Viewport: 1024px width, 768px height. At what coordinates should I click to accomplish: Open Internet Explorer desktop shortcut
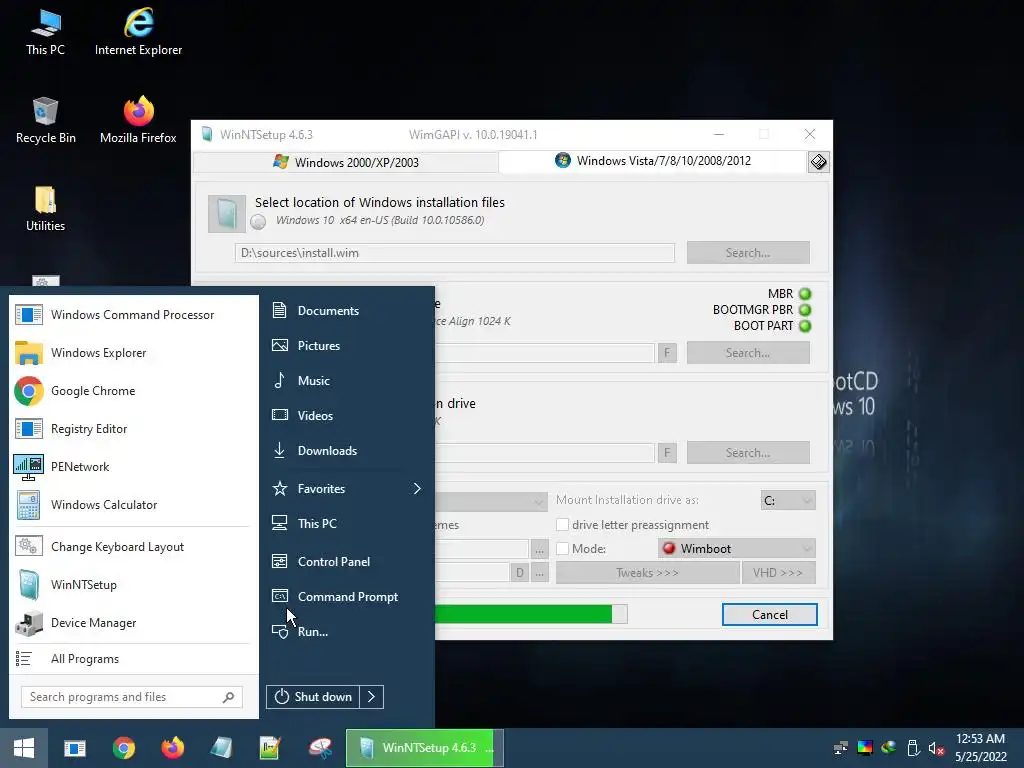138,33
